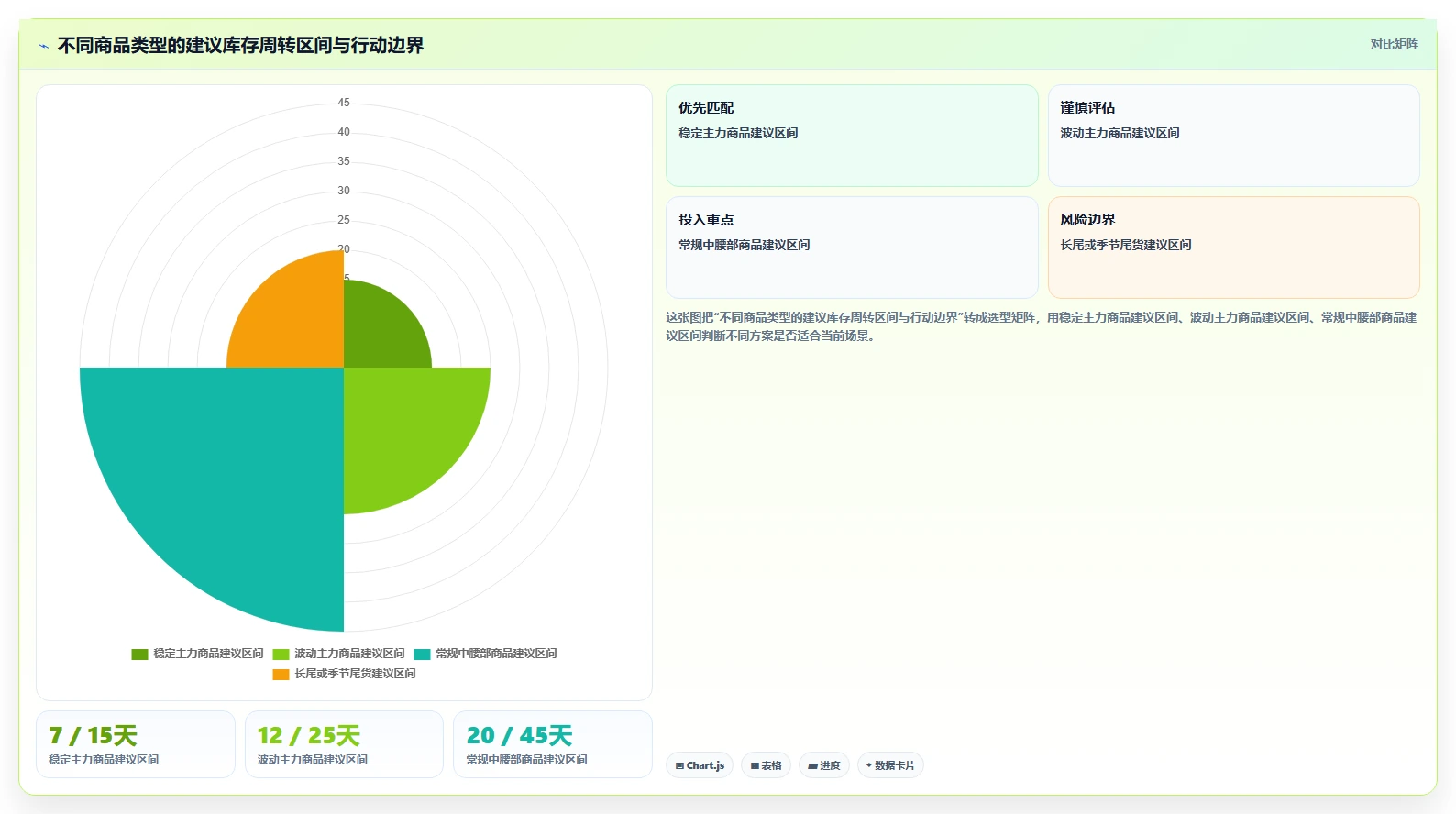Screen dimensions: 1456x814
Task: Click the Chart.js tag chip
Action: tap(700, 765)
